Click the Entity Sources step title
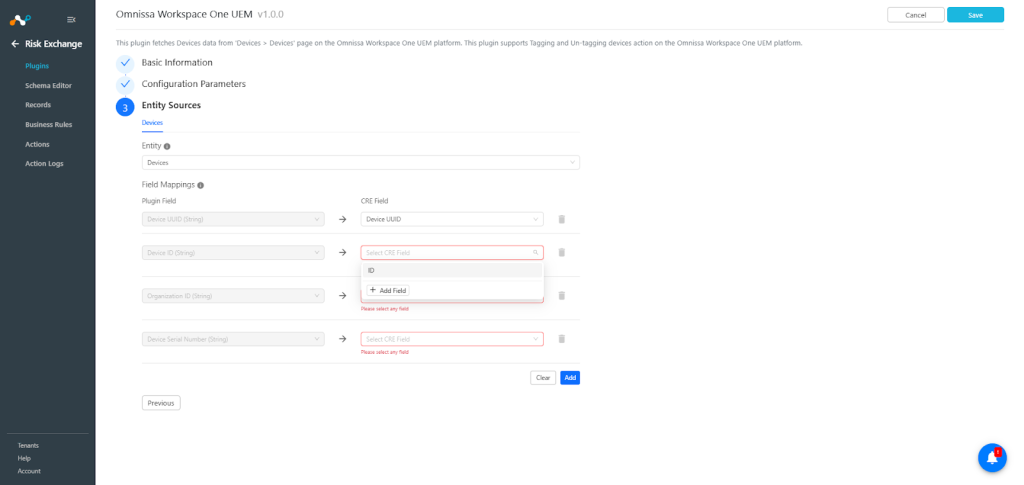 click(x=171, y=105)
